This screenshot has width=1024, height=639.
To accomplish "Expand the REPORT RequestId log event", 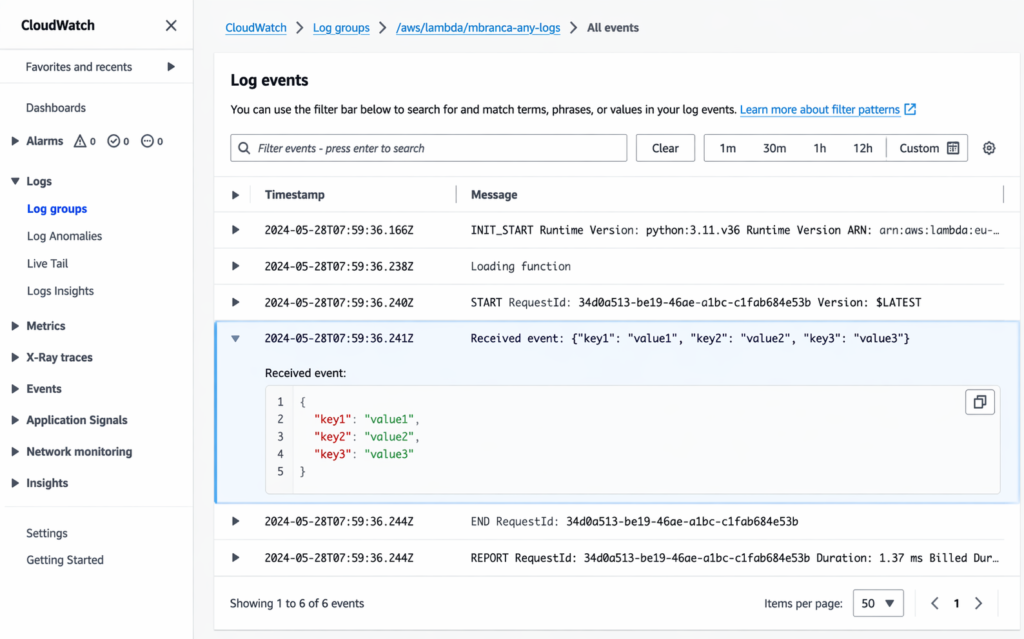I will [x=235, y=556].
